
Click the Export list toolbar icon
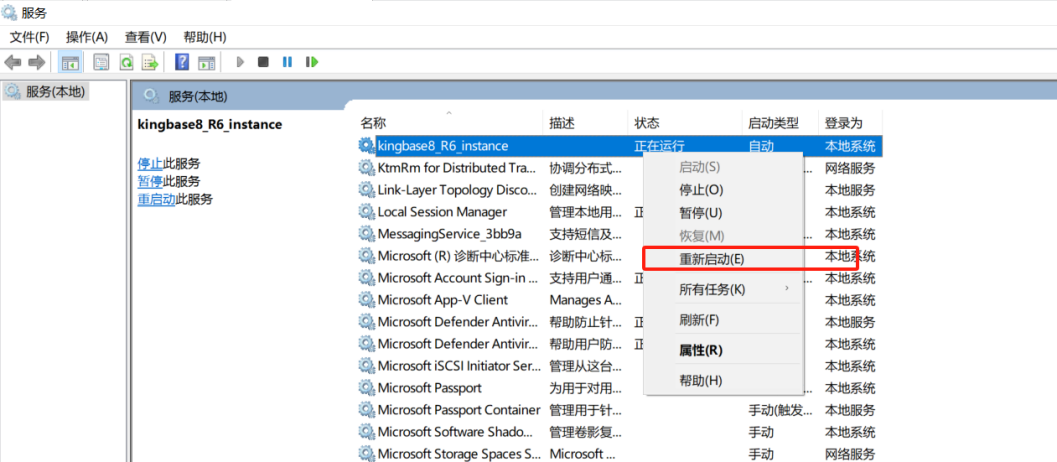tap(150, 62)
